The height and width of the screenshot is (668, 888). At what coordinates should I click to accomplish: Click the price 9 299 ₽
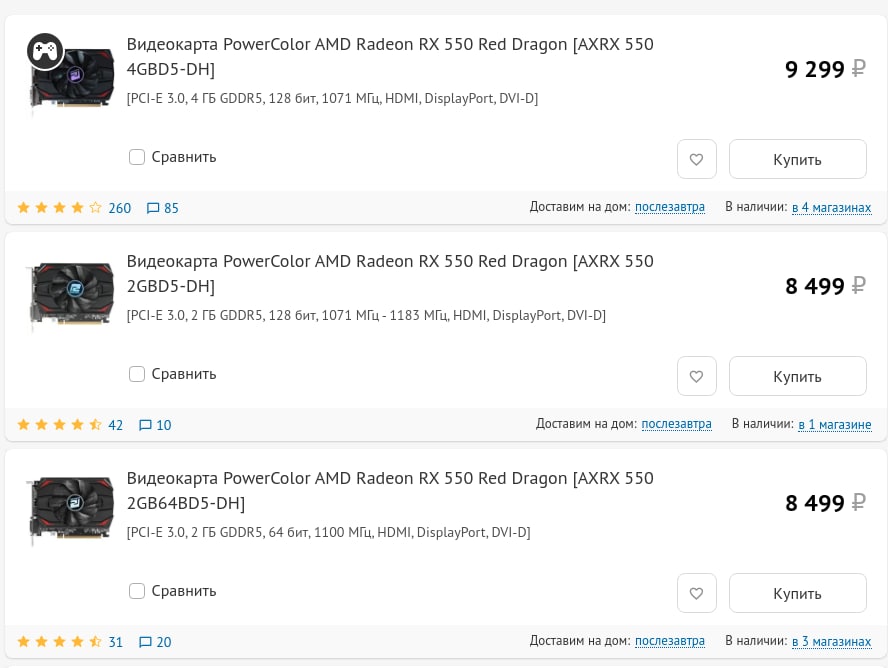825,69
